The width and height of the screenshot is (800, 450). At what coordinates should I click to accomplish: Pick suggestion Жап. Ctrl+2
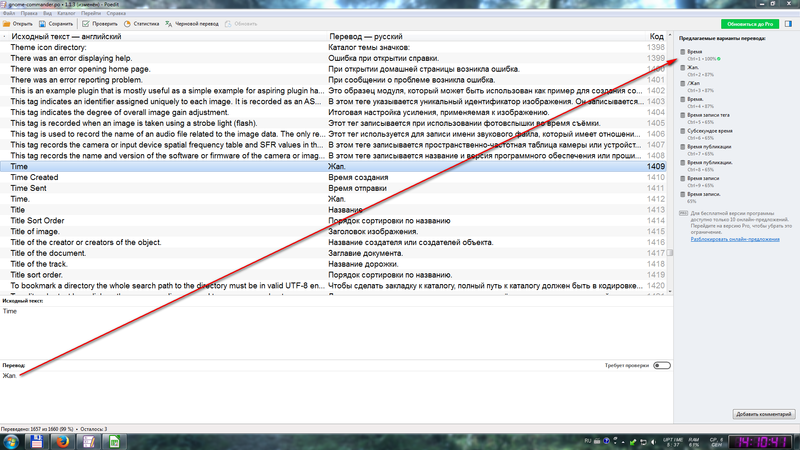tap(697, 70)
